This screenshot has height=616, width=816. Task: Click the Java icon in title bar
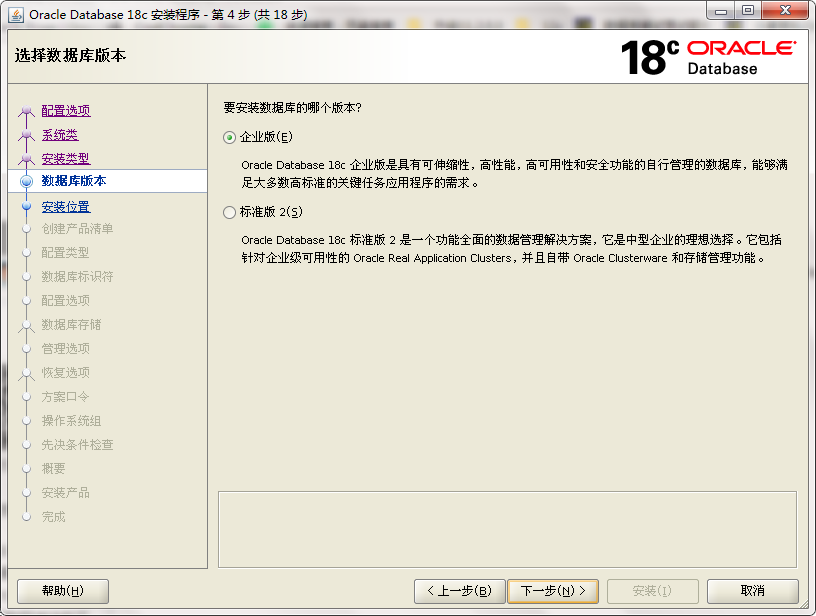16,15
